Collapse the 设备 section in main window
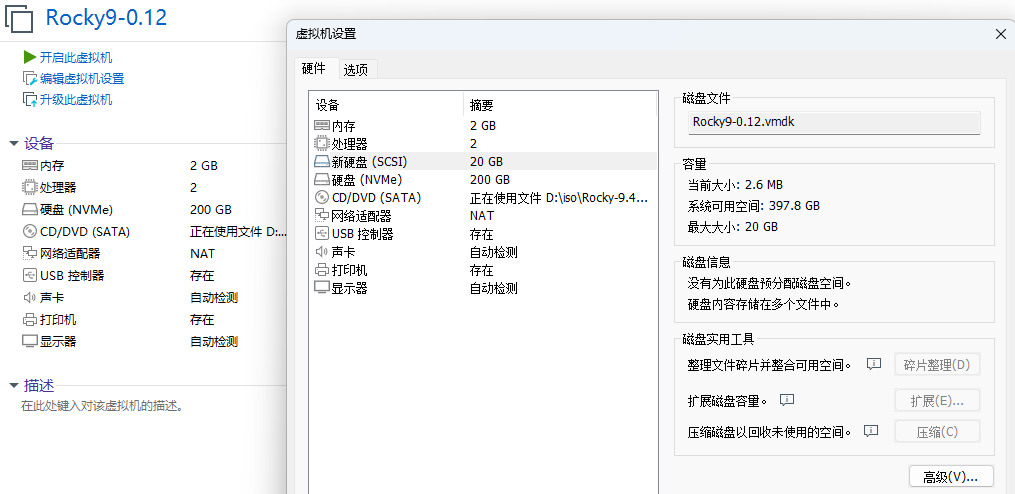 click(x=14, y=144)
